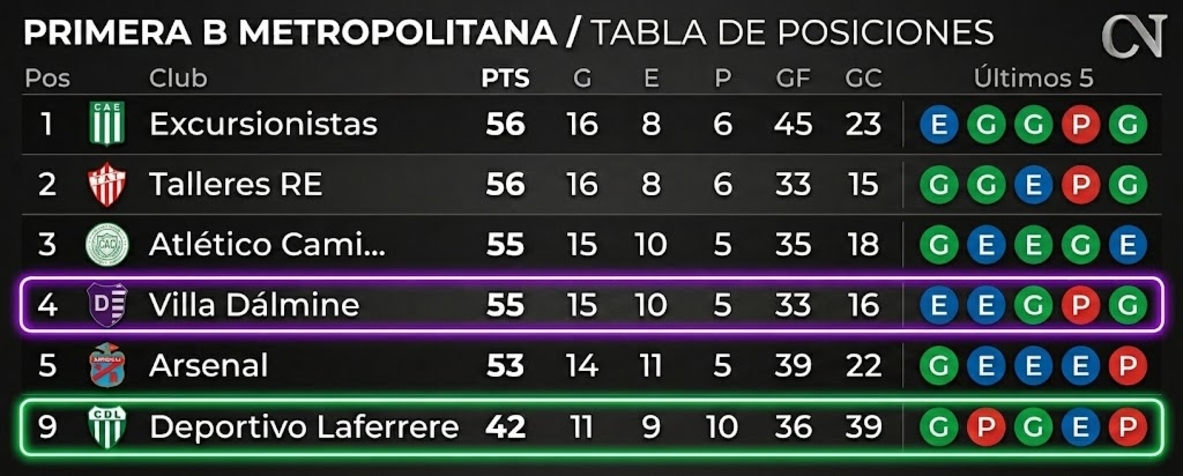Image resolution: width=1183 pixels, height=476 pixels.
Task: Click the Atlético Camioneros round crest
Action: [106, 245]
